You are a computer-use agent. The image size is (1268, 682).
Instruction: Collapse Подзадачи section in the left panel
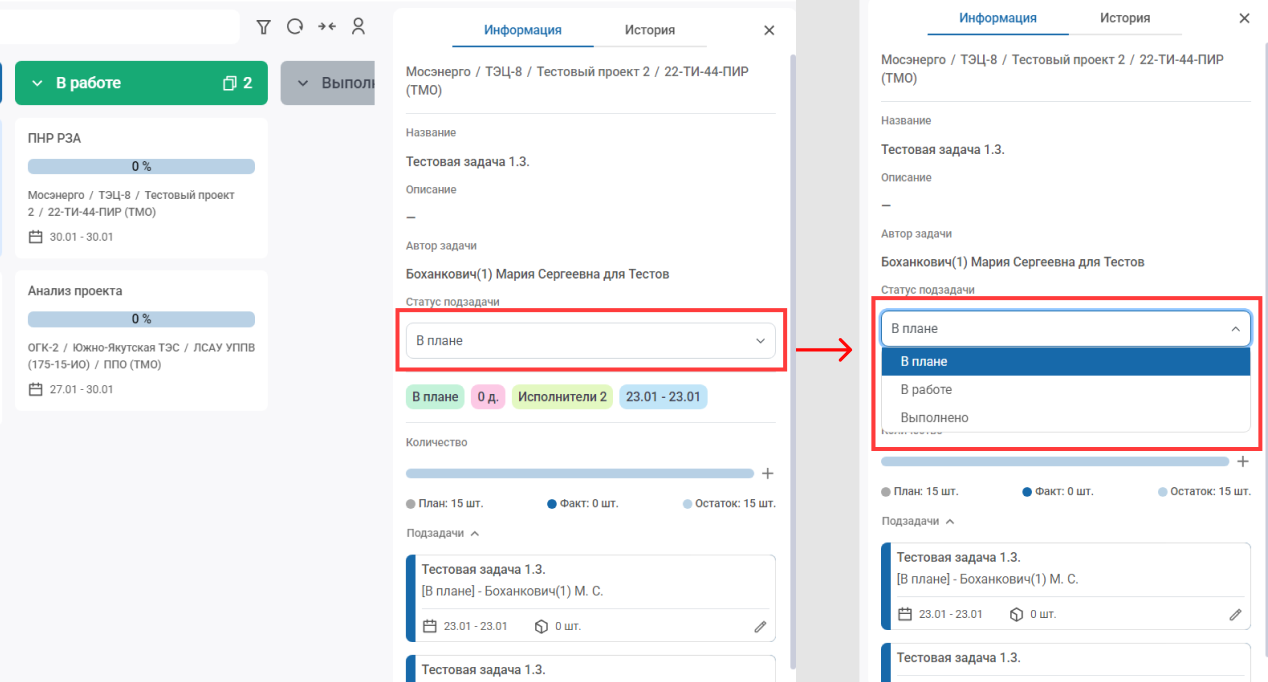coord(474,533)
